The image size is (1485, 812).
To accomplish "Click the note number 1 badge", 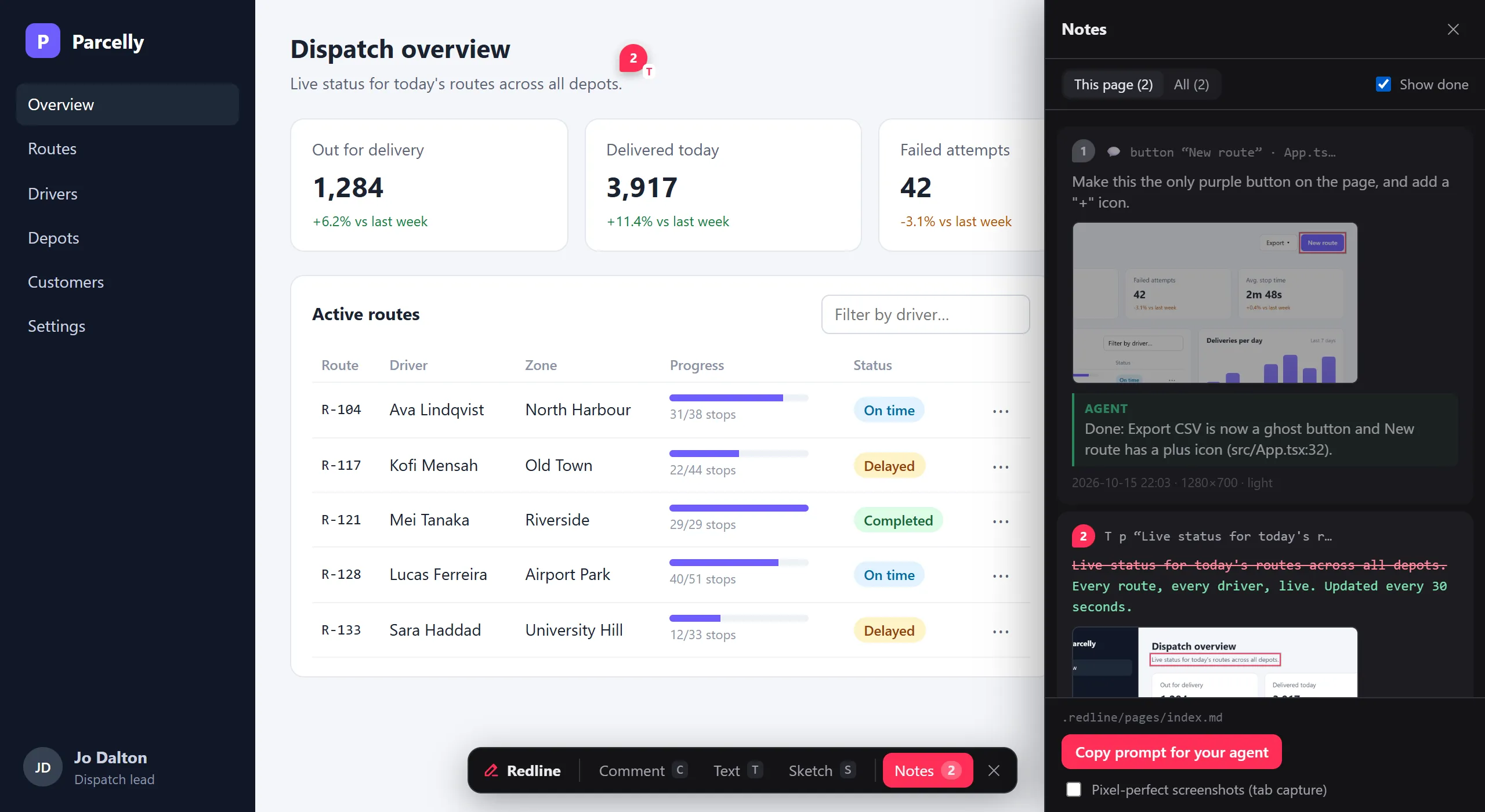I will [1083, 152].
